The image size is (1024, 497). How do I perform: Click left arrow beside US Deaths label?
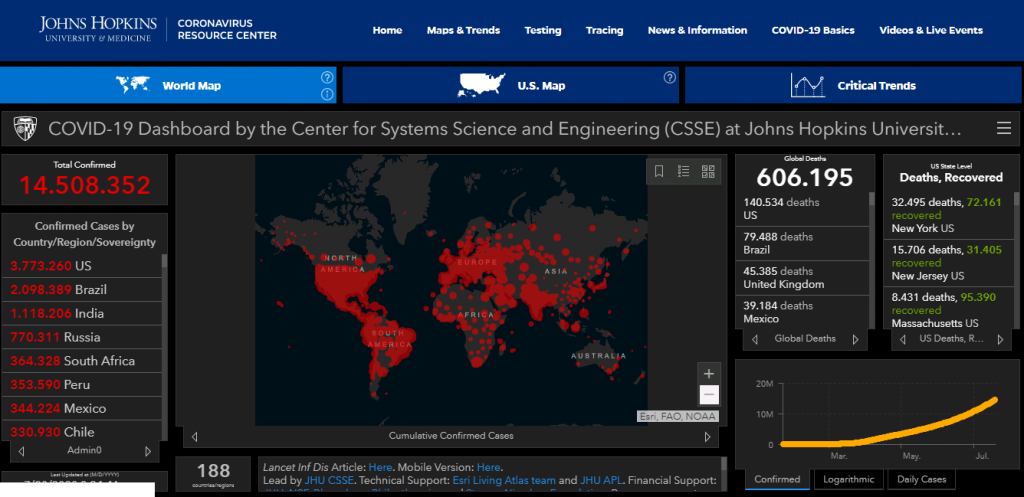click(x=903, y=339)
